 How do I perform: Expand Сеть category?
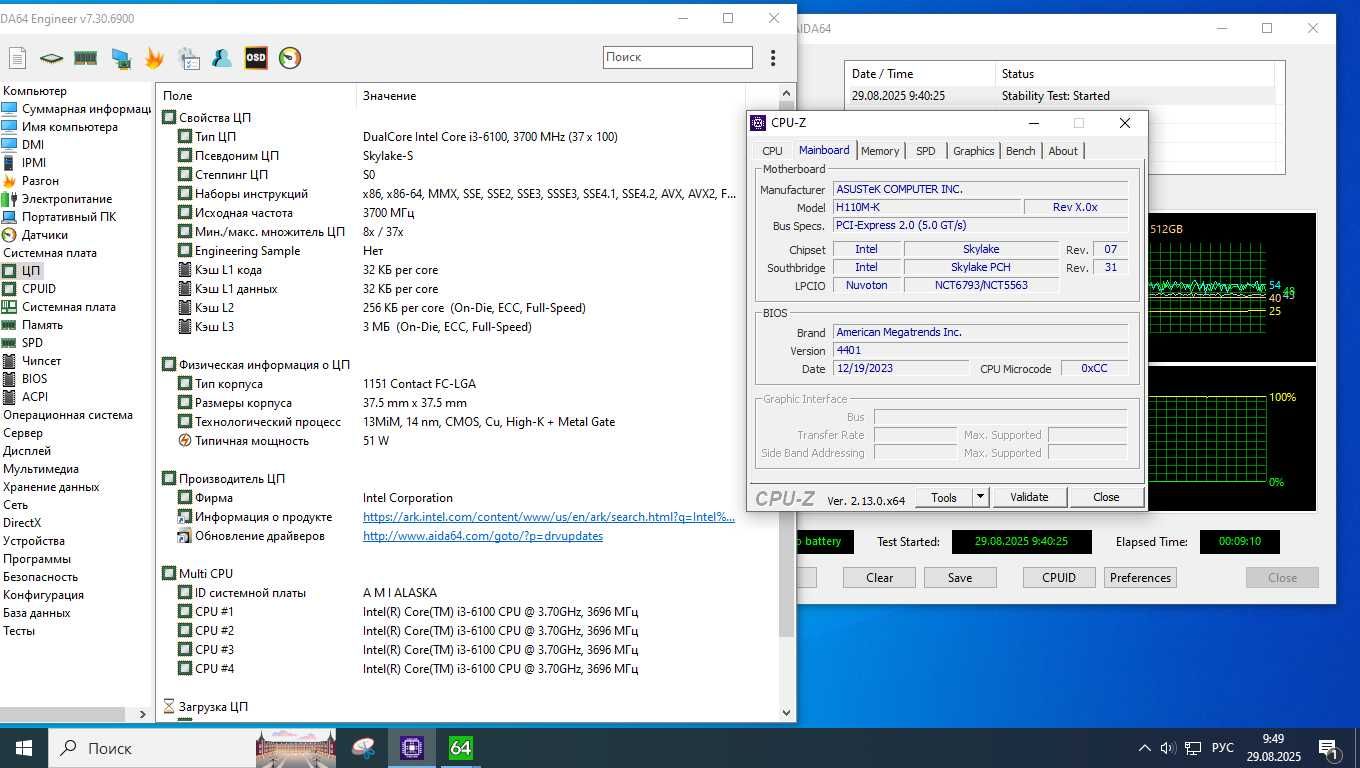click(x=16, y=505)
